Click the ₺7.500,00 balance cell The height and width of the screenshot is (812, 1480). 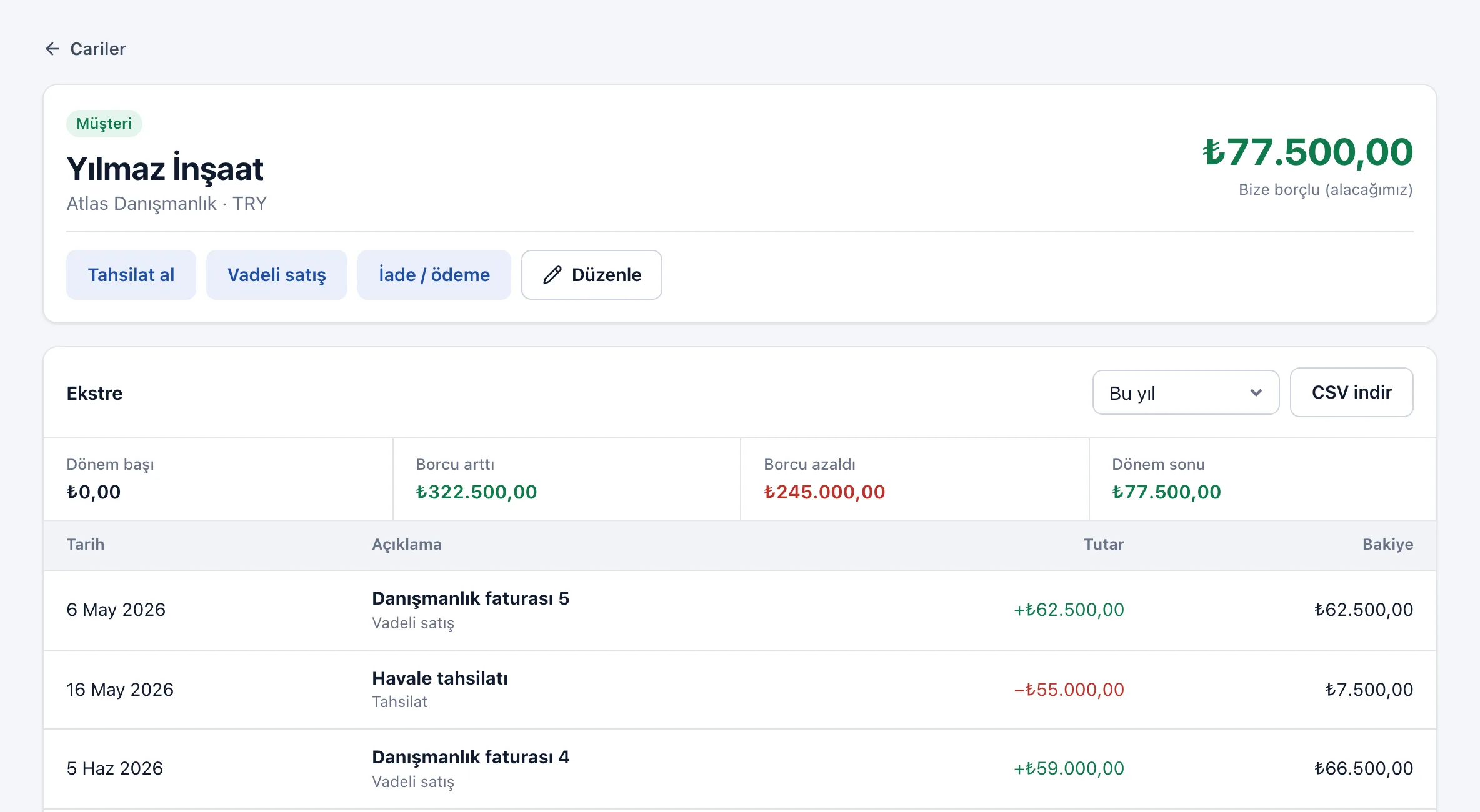1369,690
